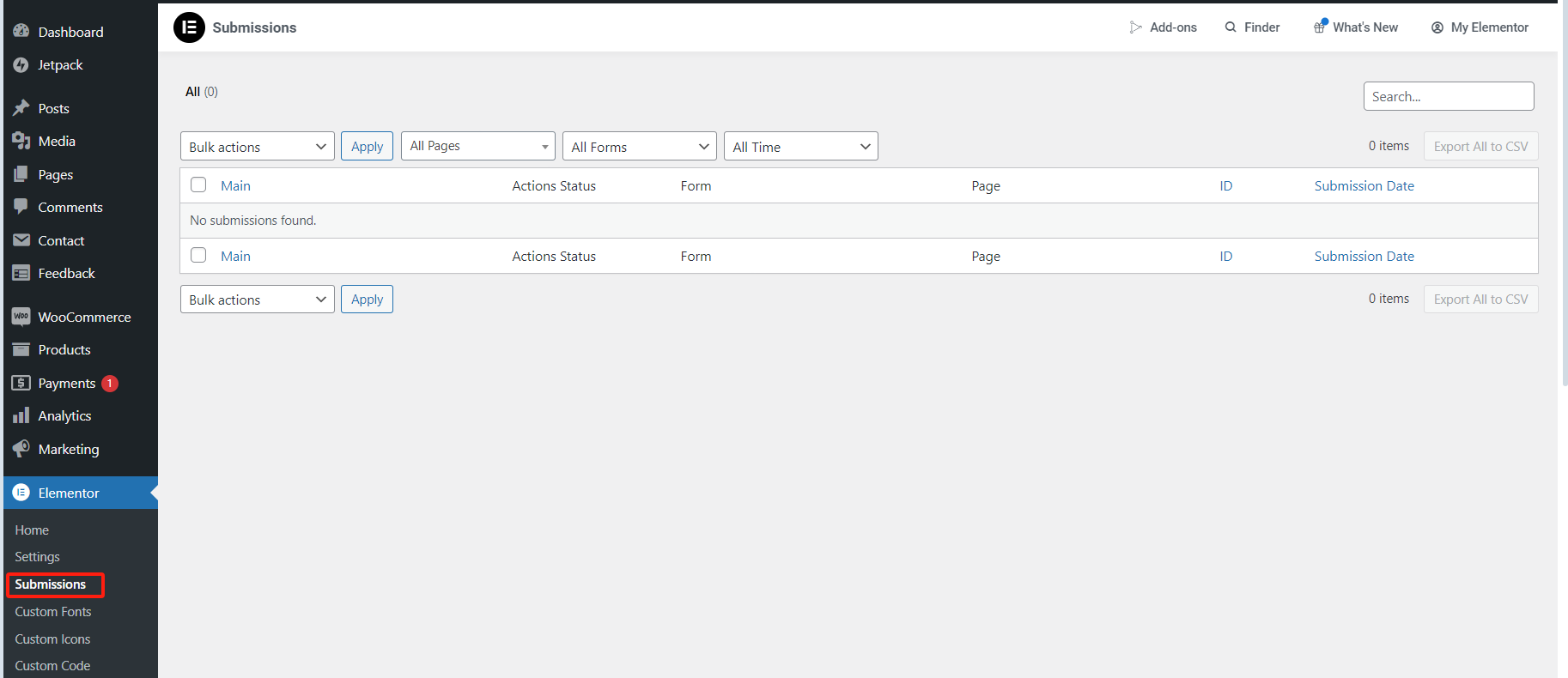Tick the select-all checkbox in the table footer

(198, 256)
